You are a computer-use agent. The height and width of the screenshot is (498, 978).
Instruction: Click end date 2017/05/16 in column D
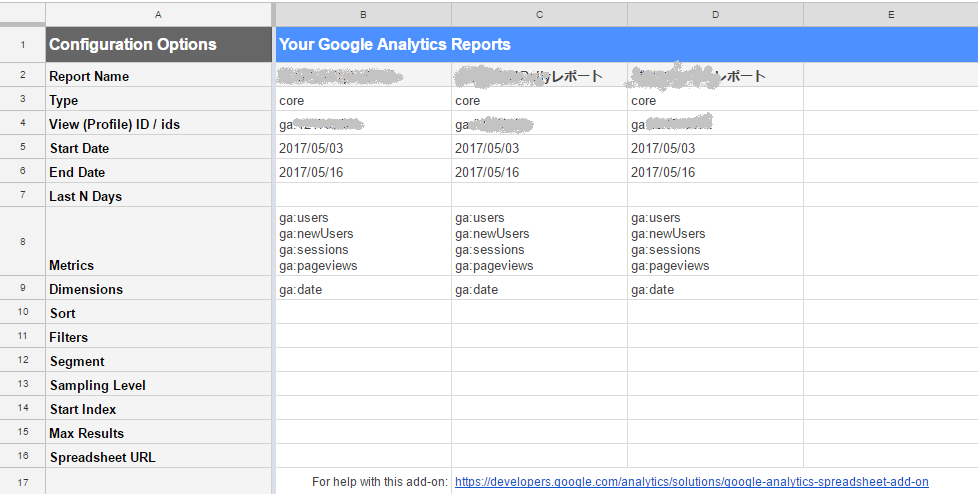click(715, 172)
